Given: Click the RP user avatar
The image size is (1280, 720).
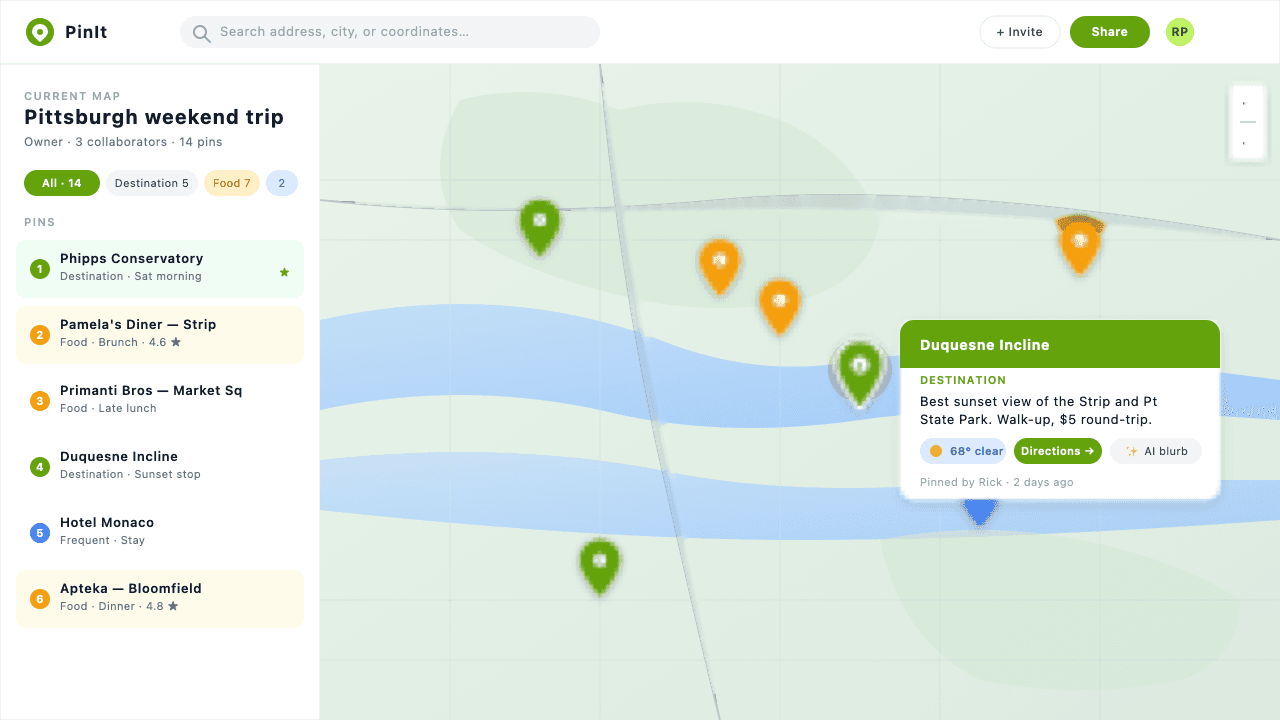Looking at the screenshot, I should pyautogui.click(x=1179, y=32).
